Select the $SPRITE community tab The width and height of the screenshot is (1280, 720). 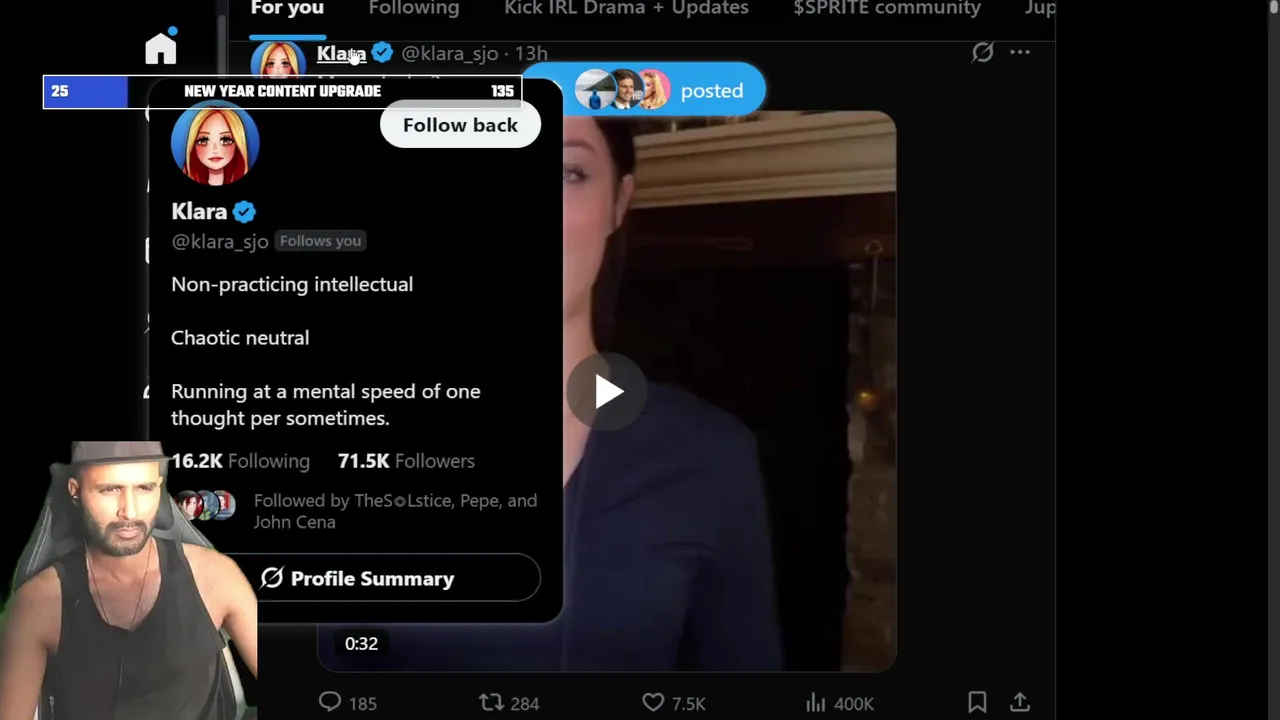tap(887, 9)
